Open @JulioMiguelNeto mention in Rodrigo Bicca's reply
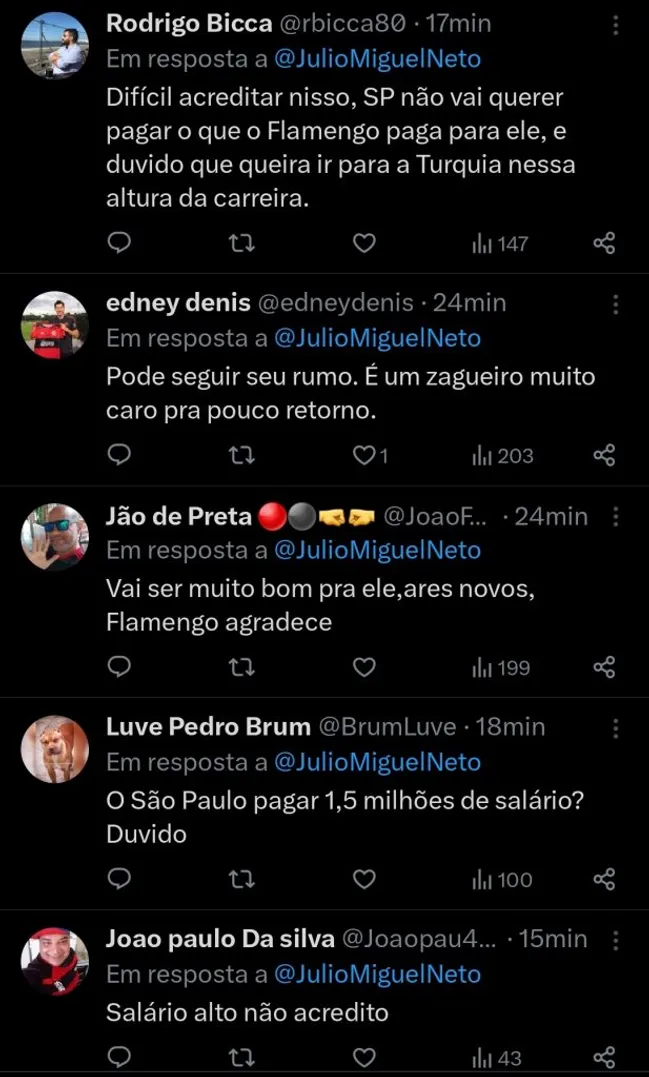The width and height of the screenshot is (649, 1077). pyautogui.click(x=381, y=58)
